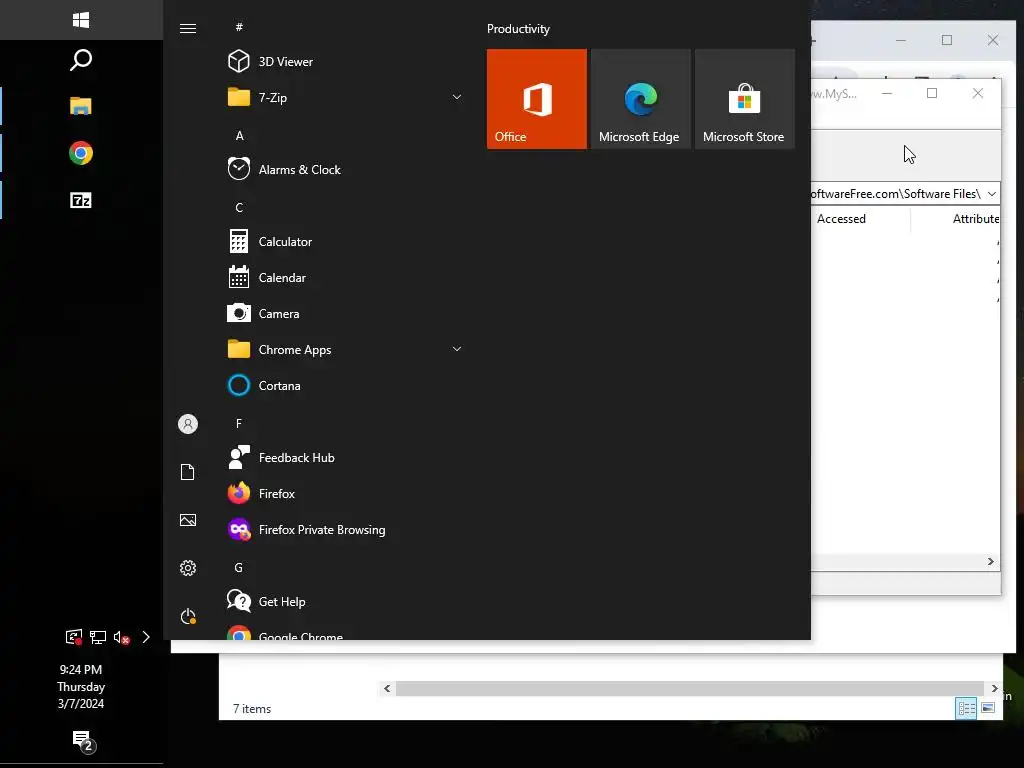Open Feedback Hub
Image resolution: width=1024 pixels, height=768 pixels.
[344, 458]
